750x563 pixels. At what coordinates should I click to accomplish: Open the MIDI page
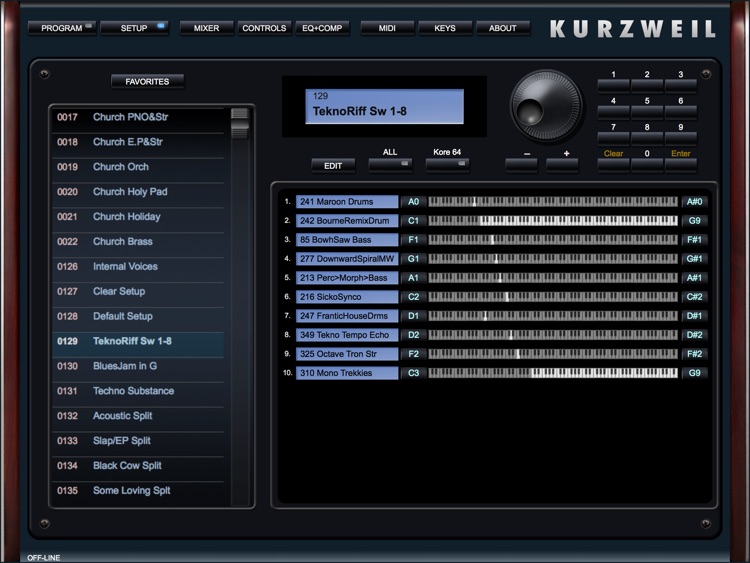click(387, 28)
